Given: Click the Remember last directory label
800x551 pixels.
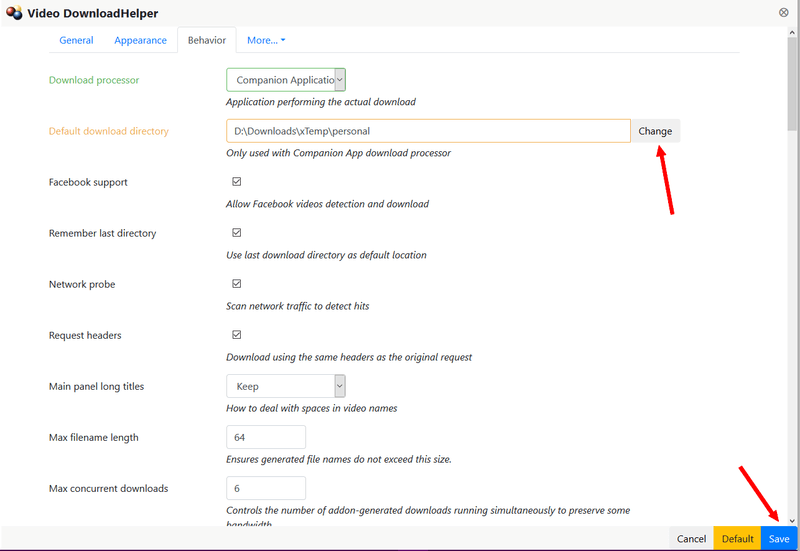Looking at the screenshot, I should click(x=103, y=233).
